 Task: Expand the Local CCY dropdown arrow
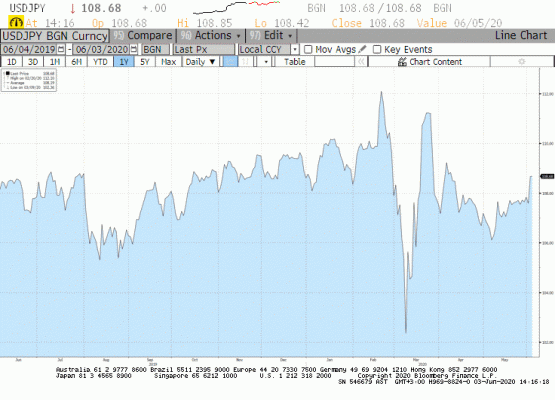click(x=294, y=50)
